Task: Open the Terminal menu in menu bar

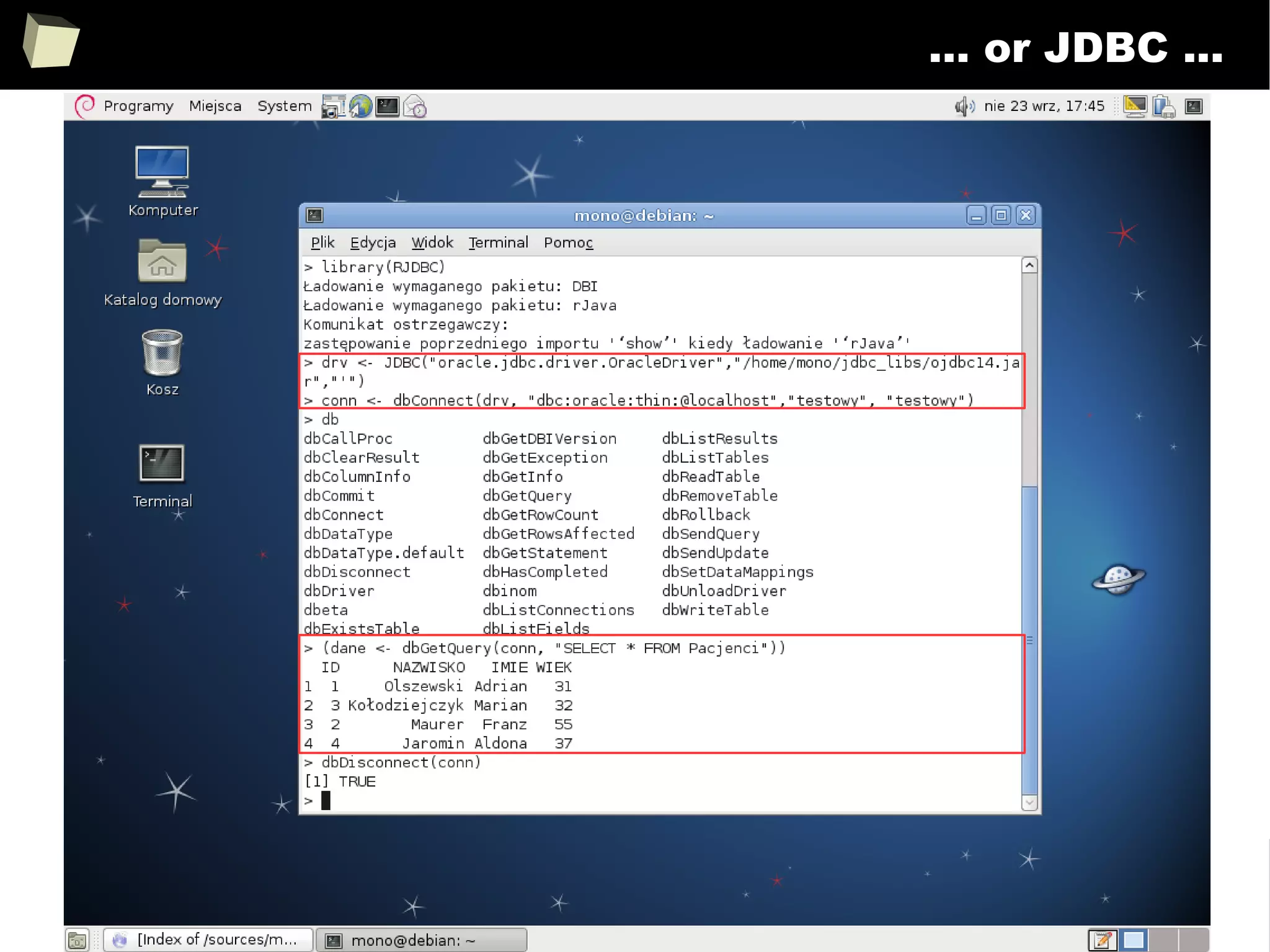Action: (x=498, y=242)
